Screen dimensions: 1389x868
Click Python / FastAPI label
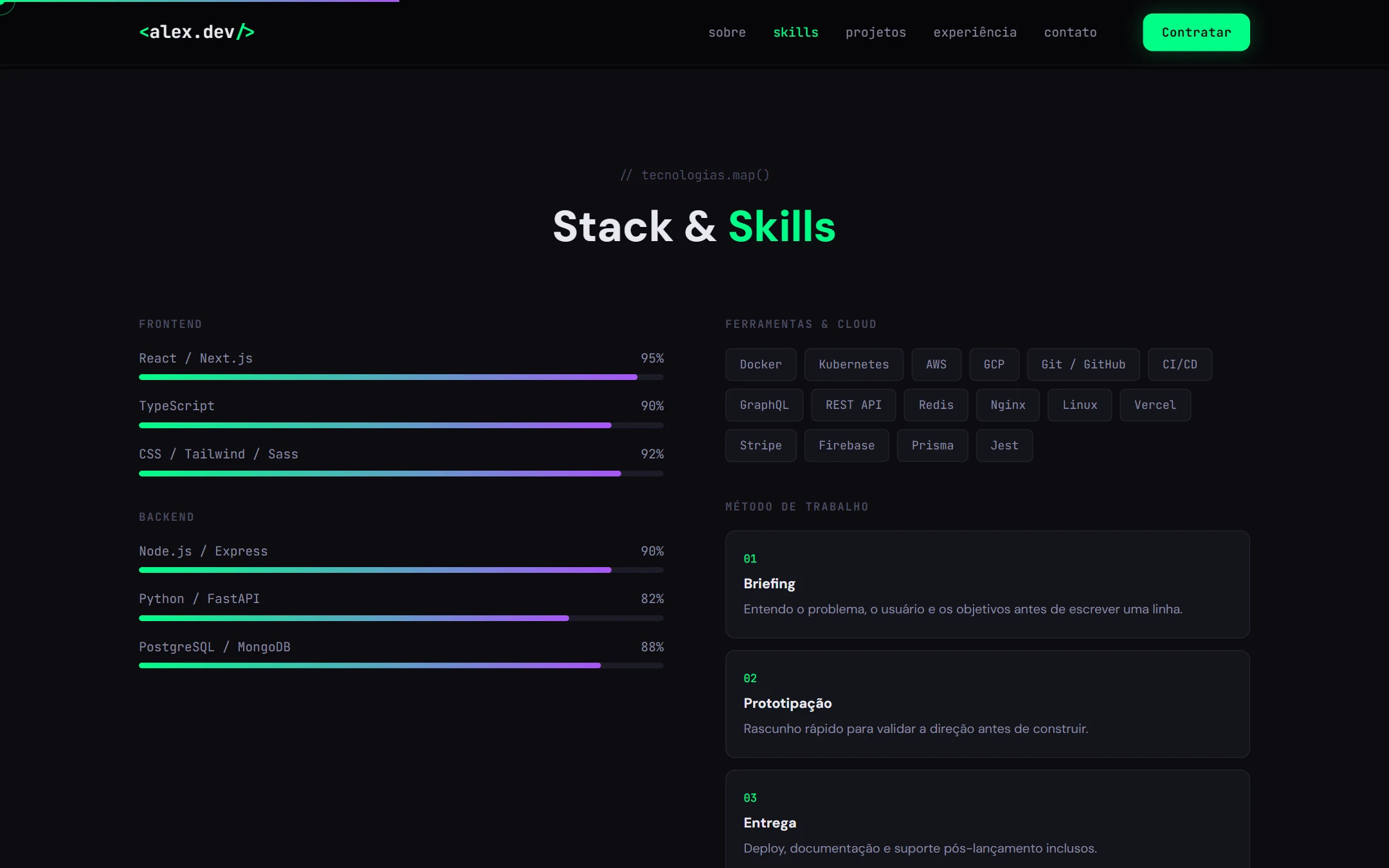tap(199, 599)
